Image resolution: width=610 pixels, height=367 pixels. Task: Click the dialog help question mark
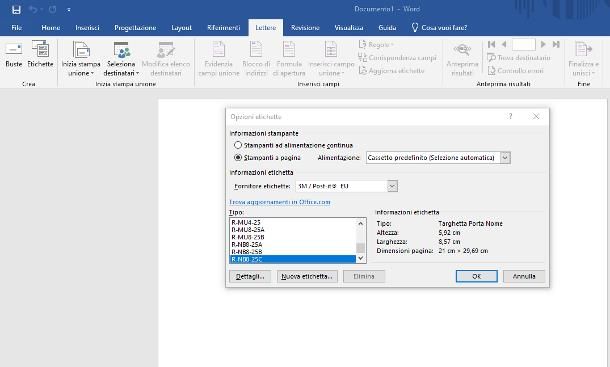coord(510,116)
